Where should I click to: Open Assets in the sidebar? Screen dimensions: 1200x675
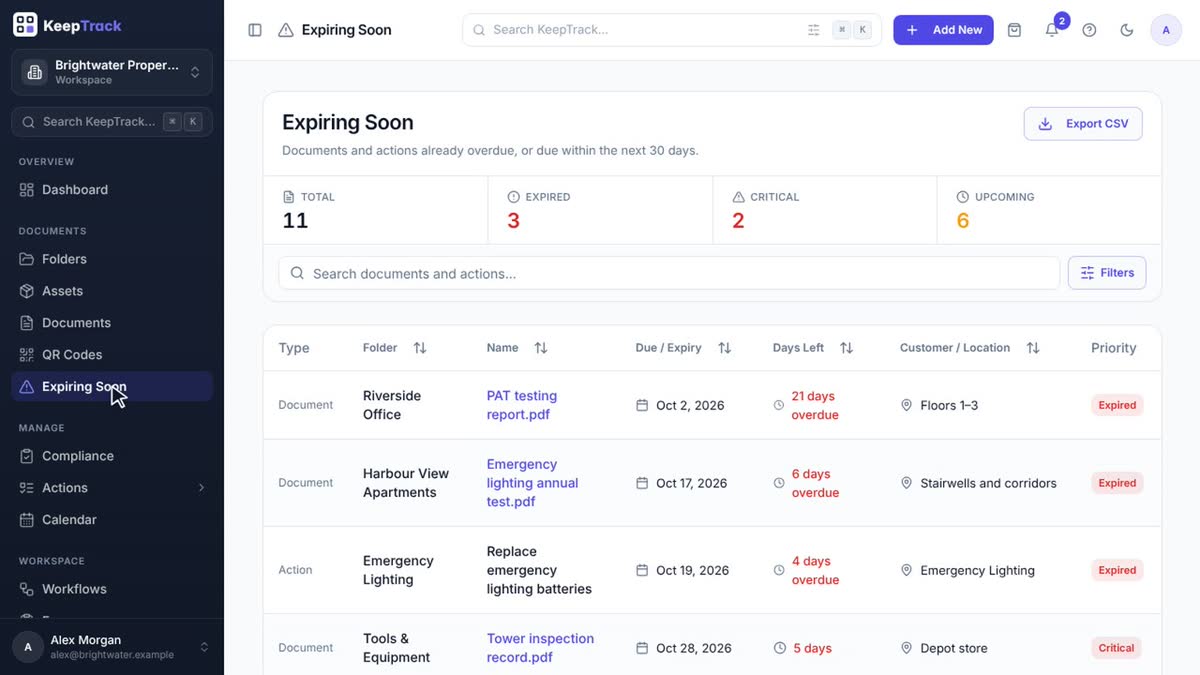(112, 291)
